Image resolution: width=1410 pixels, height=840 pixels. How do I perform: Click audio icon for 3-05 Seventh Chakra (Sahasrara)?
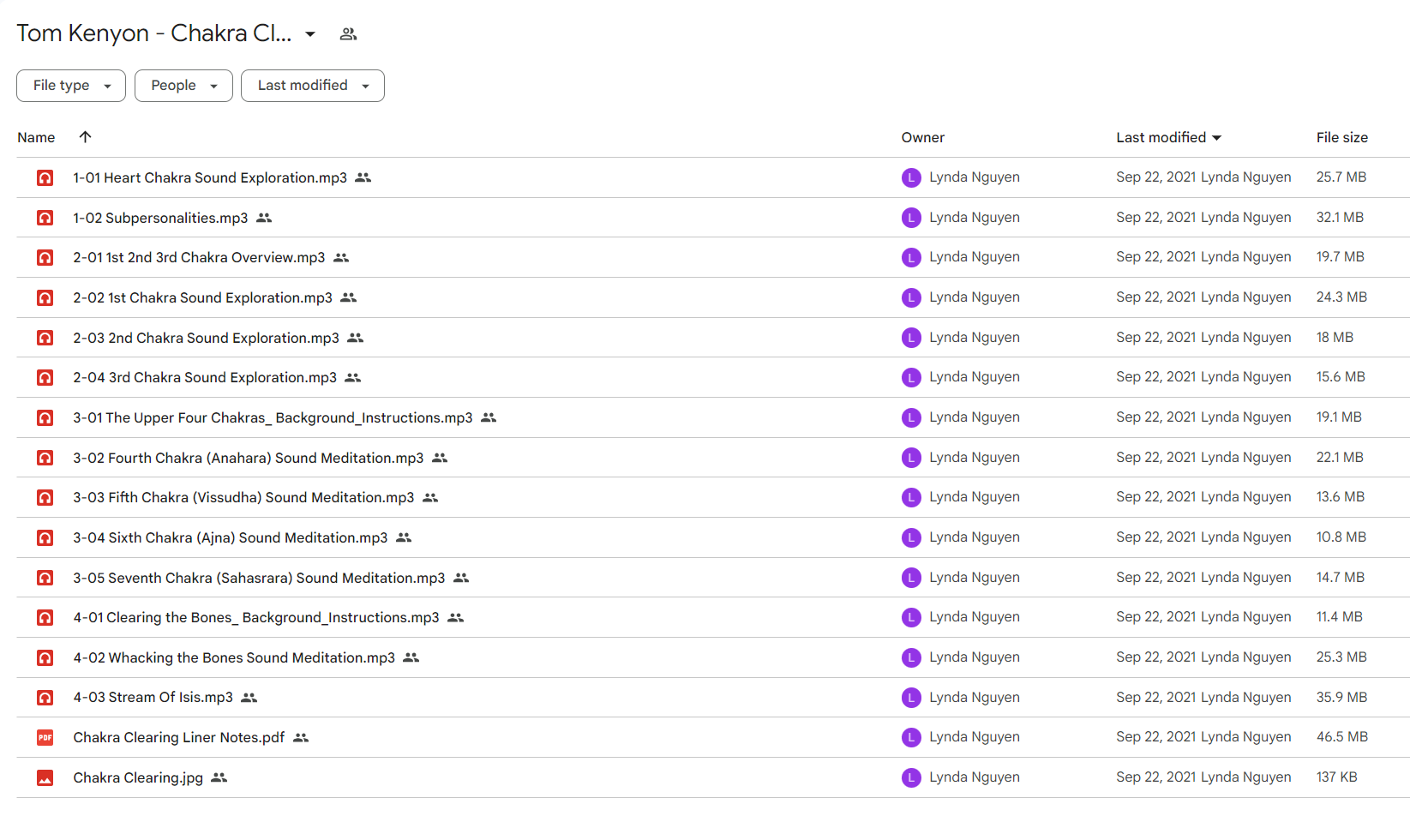coord(45,578)
